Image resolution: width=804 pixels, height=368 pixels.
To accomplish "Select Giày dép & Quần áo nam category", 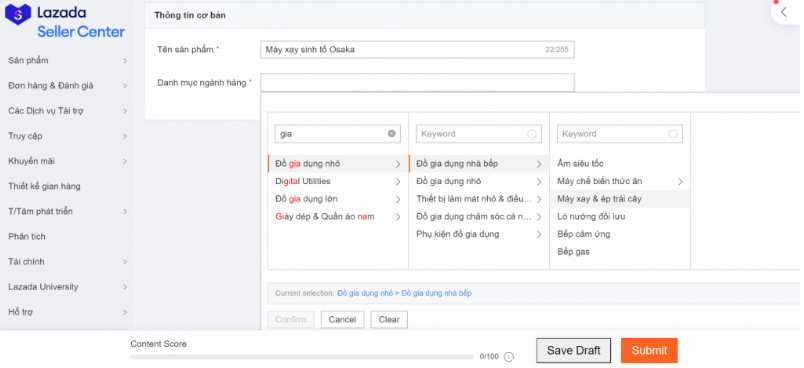I will point(338,216).
